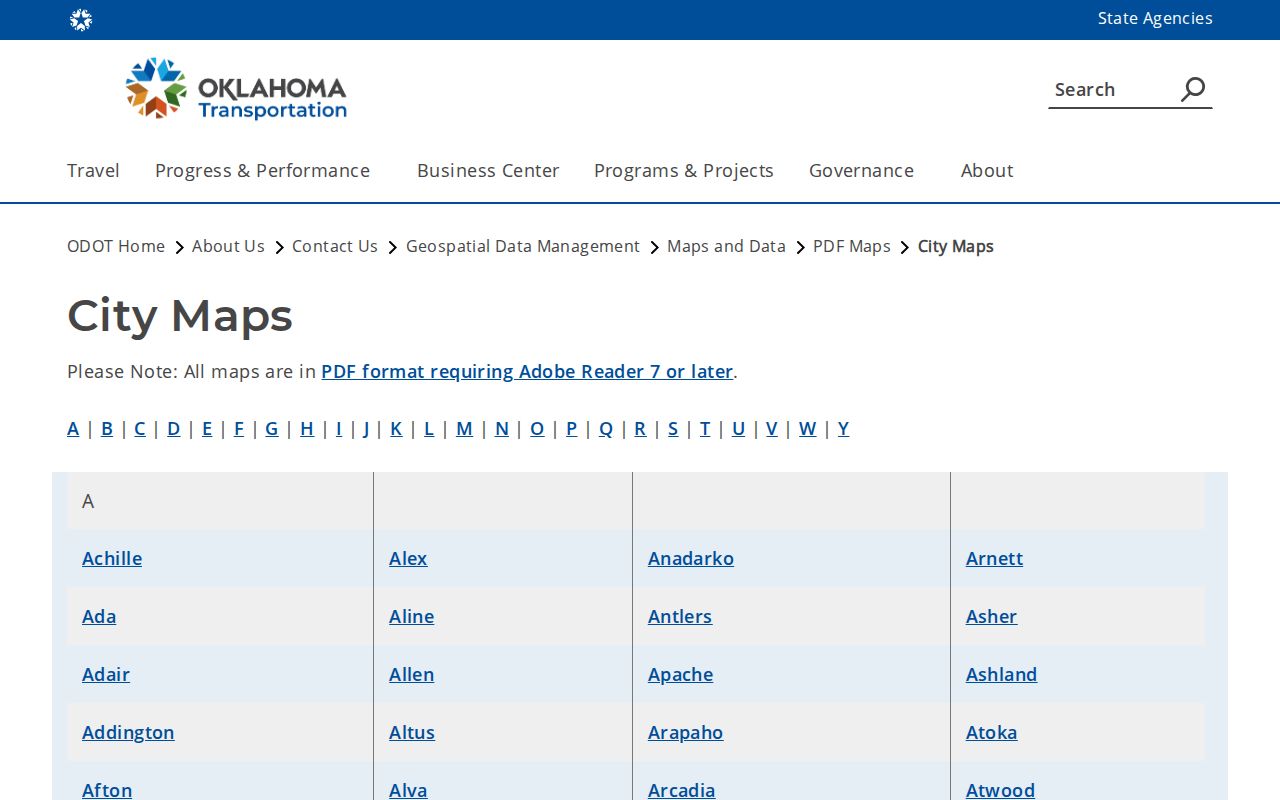This screenshot has width=1280, height=800.
Task: Open the About menu
Action: point(987,170)
